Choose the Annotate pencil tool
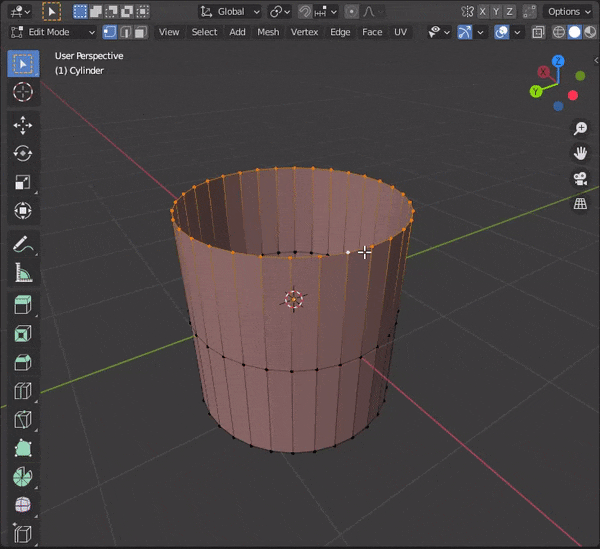Image resolution: width=600 pixels, height=549 pixels. [x=23, y=244]
